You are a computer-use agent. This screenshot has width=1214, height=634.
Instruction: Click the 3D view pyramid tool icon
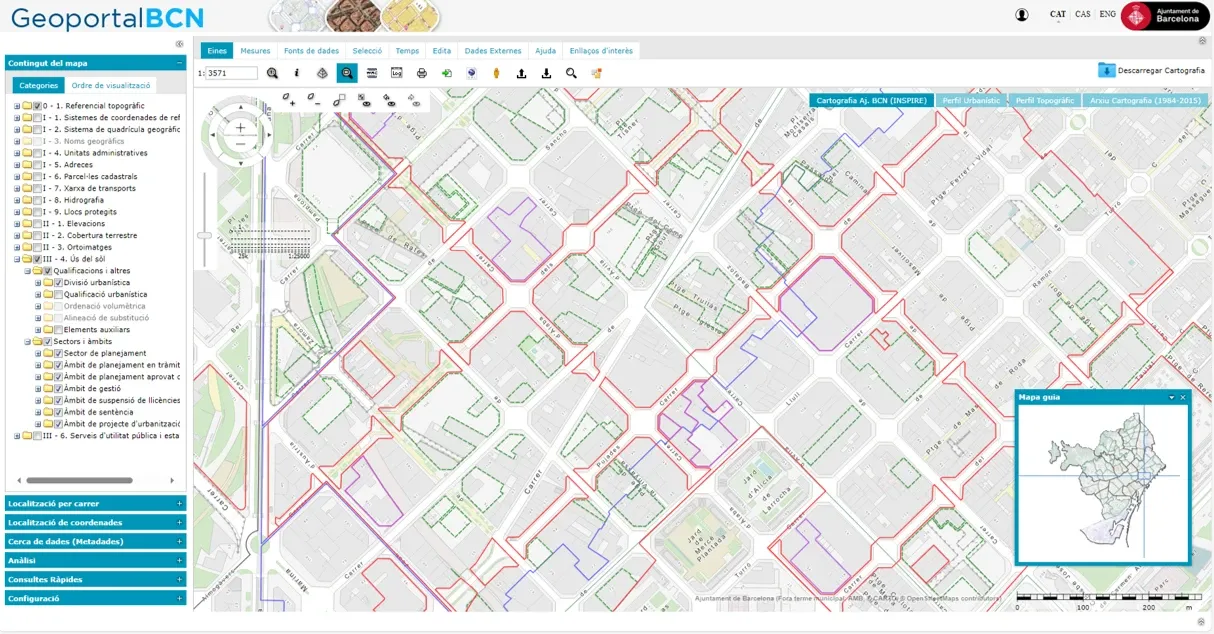322,73
